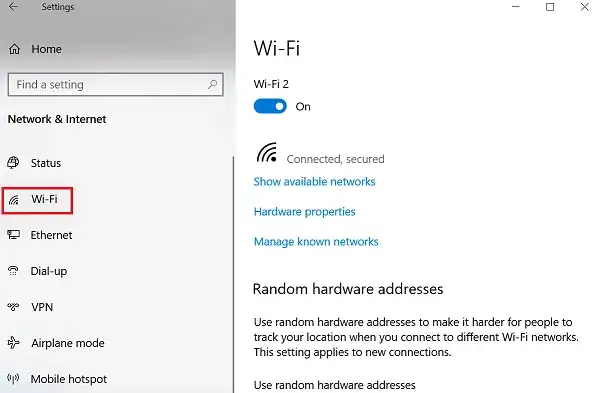Click Manage known networks link
Screen dimensions: 597x393
tap(316, 242)
